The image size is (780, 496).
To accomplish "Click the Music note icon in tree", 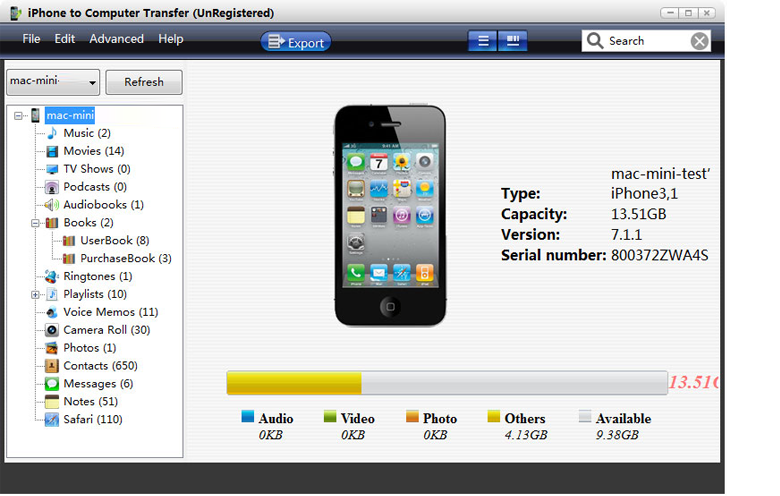I will 52,133.
